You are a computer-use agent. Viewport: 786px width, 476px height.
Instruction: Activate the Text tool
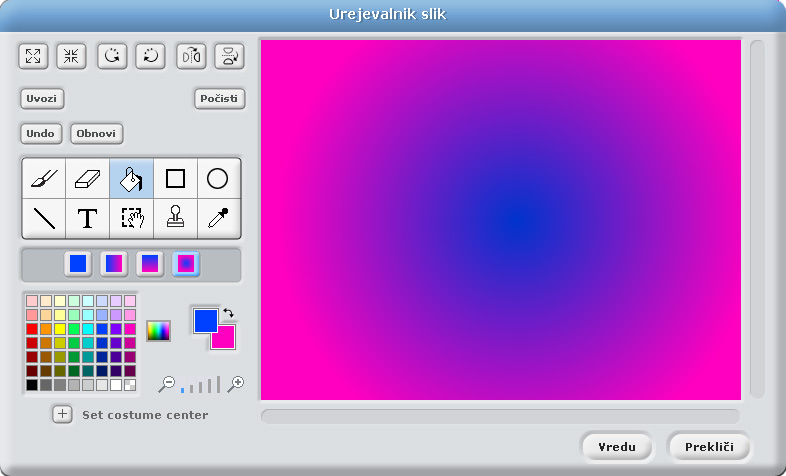coord(88,218)
